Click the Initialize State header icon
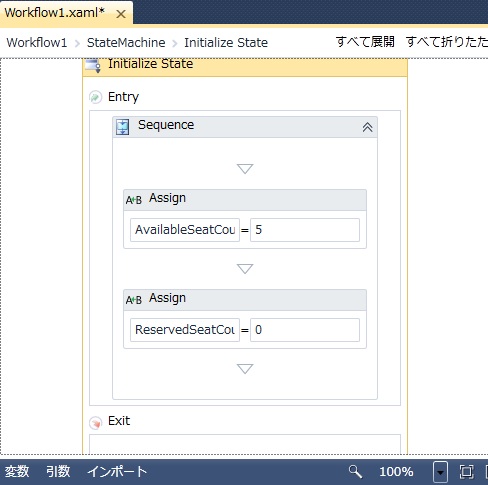Image resolution: width=488 pixels, height=485 pixels. pos(93,65)
